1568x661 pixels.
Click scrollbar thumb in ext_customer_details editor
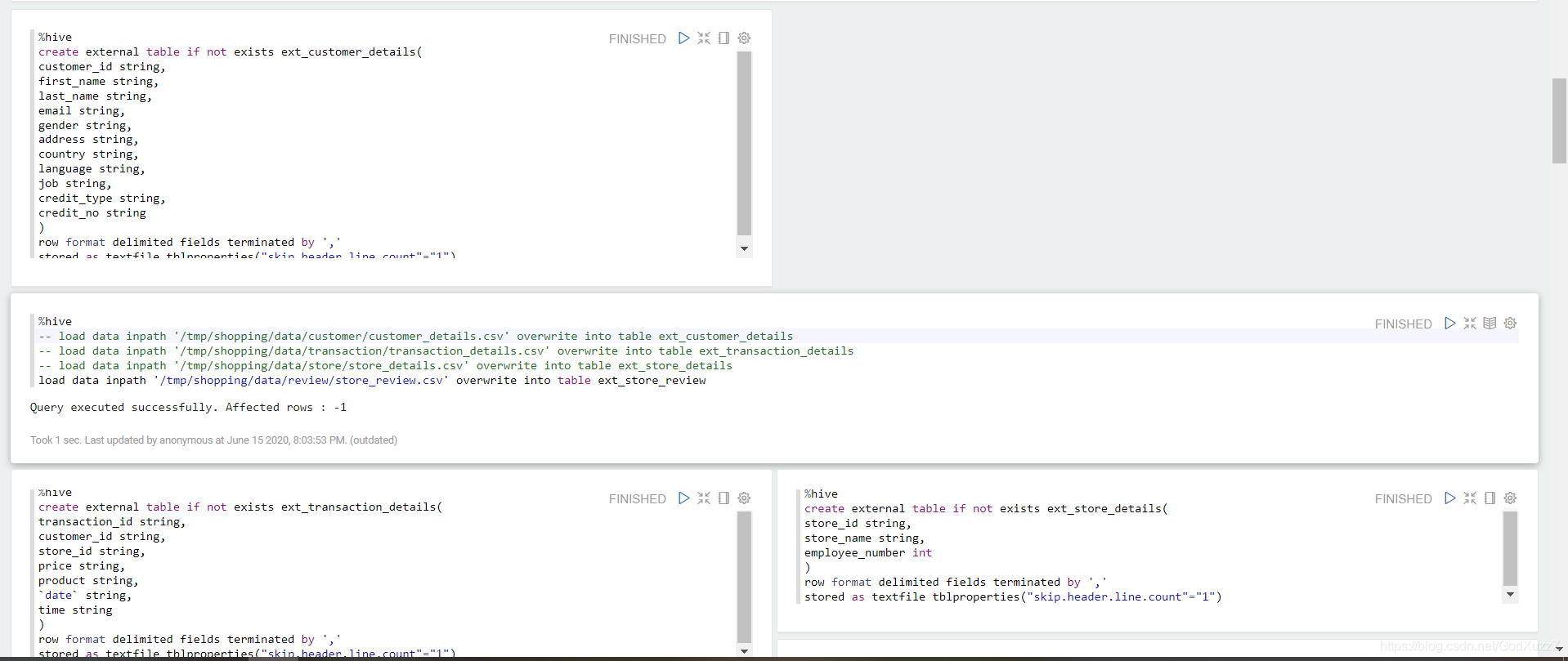coord(744,143)
